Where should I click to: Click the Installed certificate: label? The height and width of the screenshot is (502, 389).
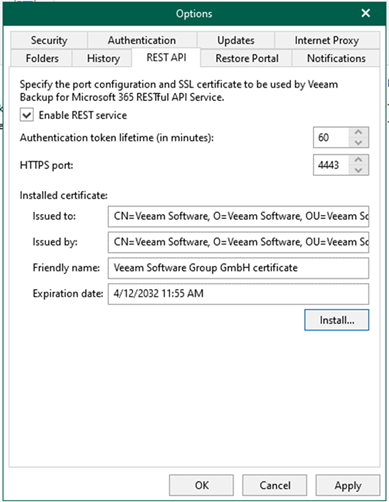point(64,195)
